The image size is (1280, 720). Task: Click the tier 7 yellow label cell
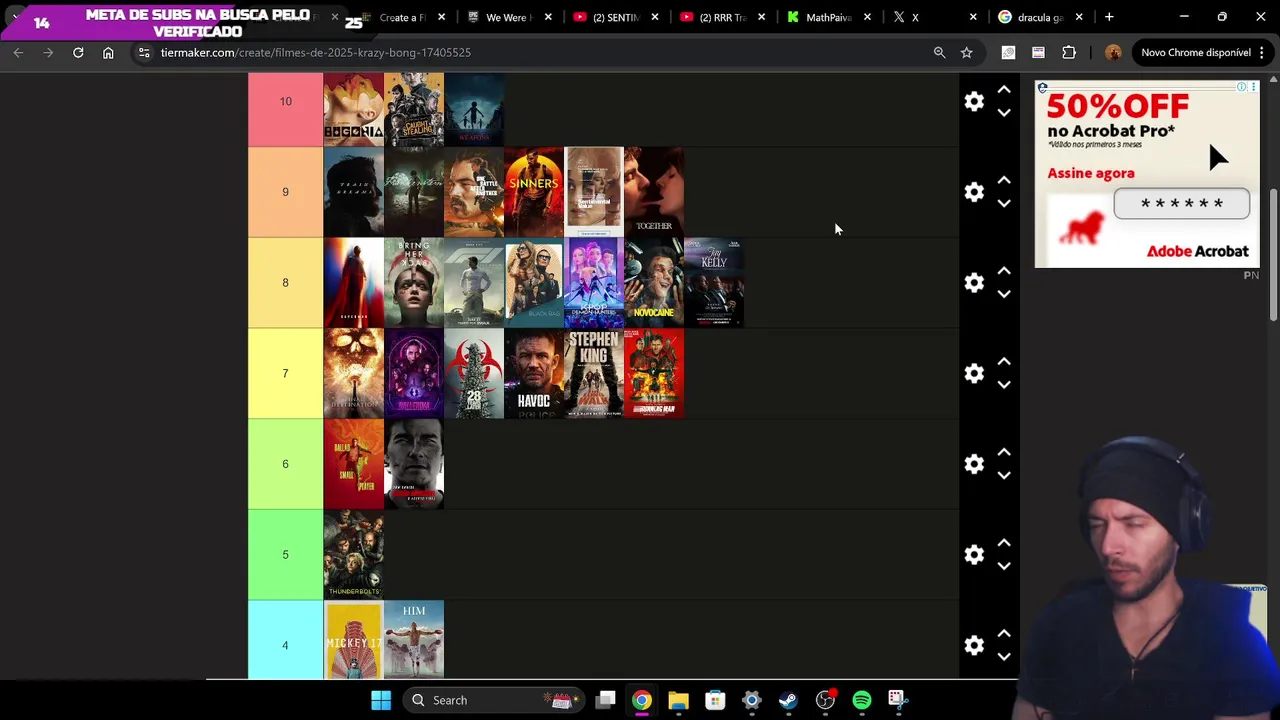point(285,373)
